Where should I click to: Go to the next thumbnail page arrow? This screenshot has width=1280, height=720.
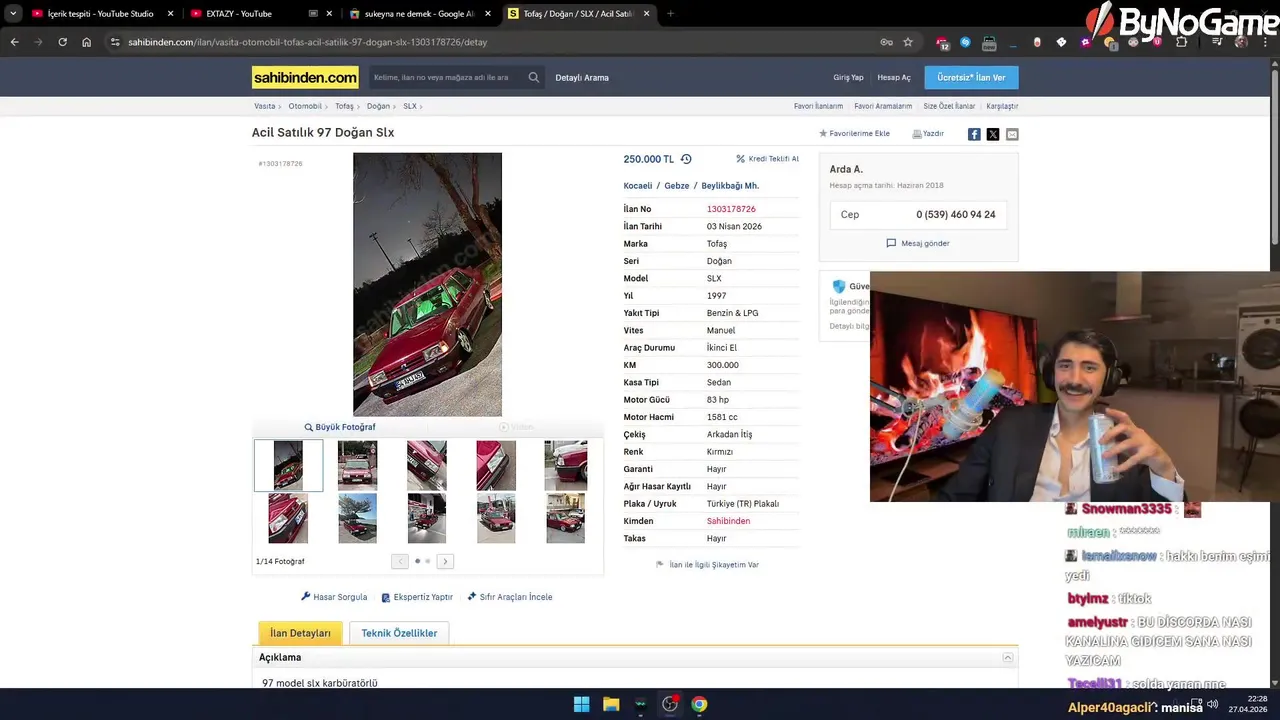(x=445, y=561)
